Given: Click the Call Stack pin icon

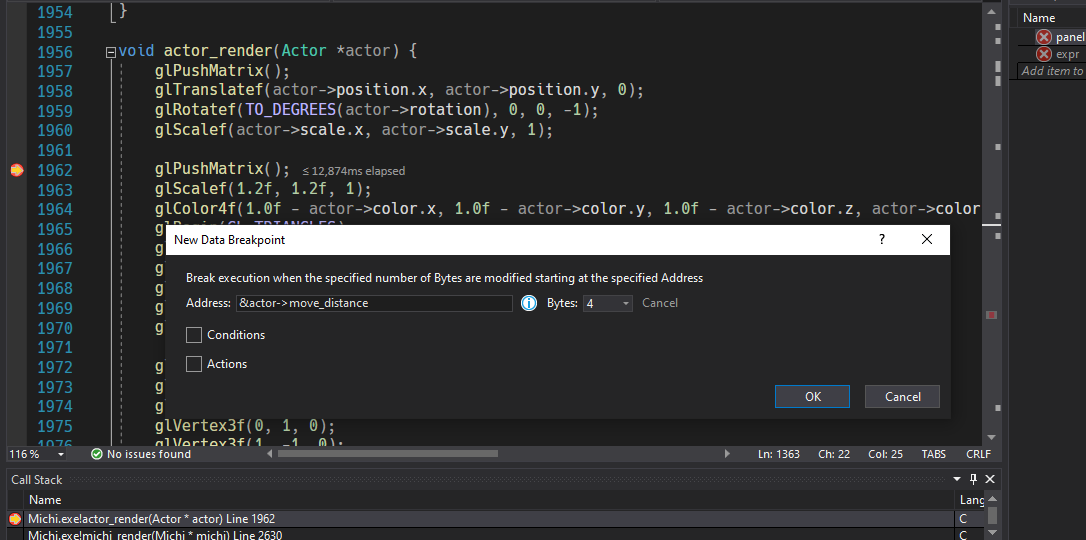Looking at the screenshot, I should [x=973, y=479].
